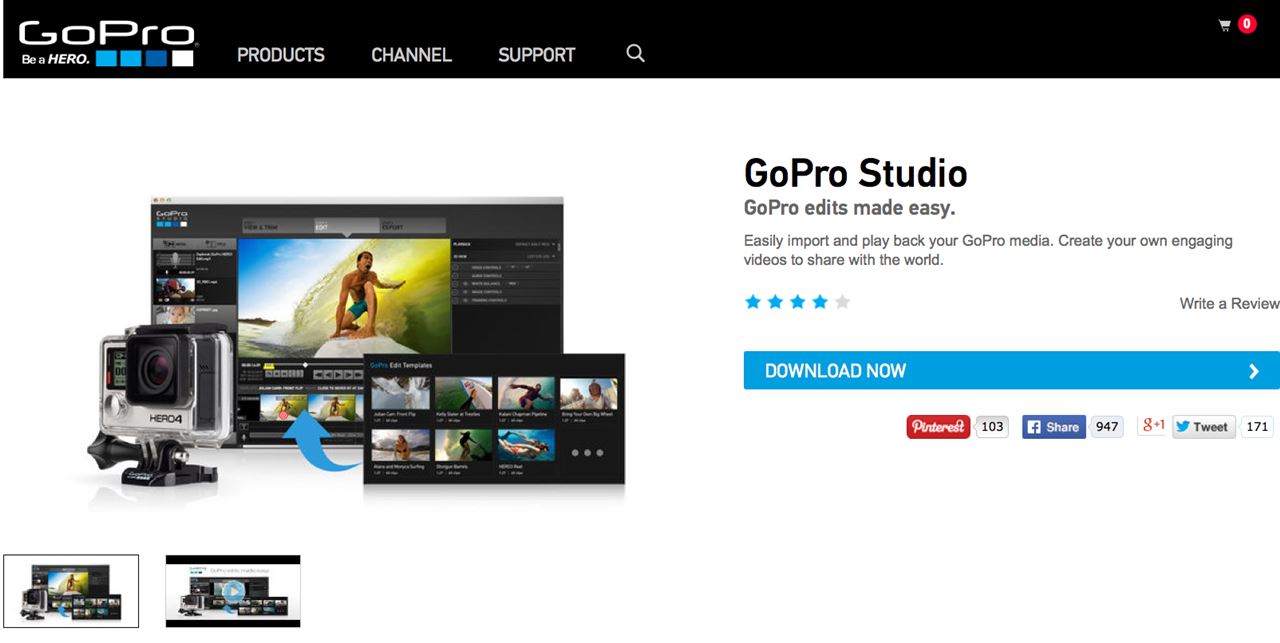The height and width of the screenshot is (643, 1280).
Task: Select the video thumbnail with play button
Action: coord(233,591)
